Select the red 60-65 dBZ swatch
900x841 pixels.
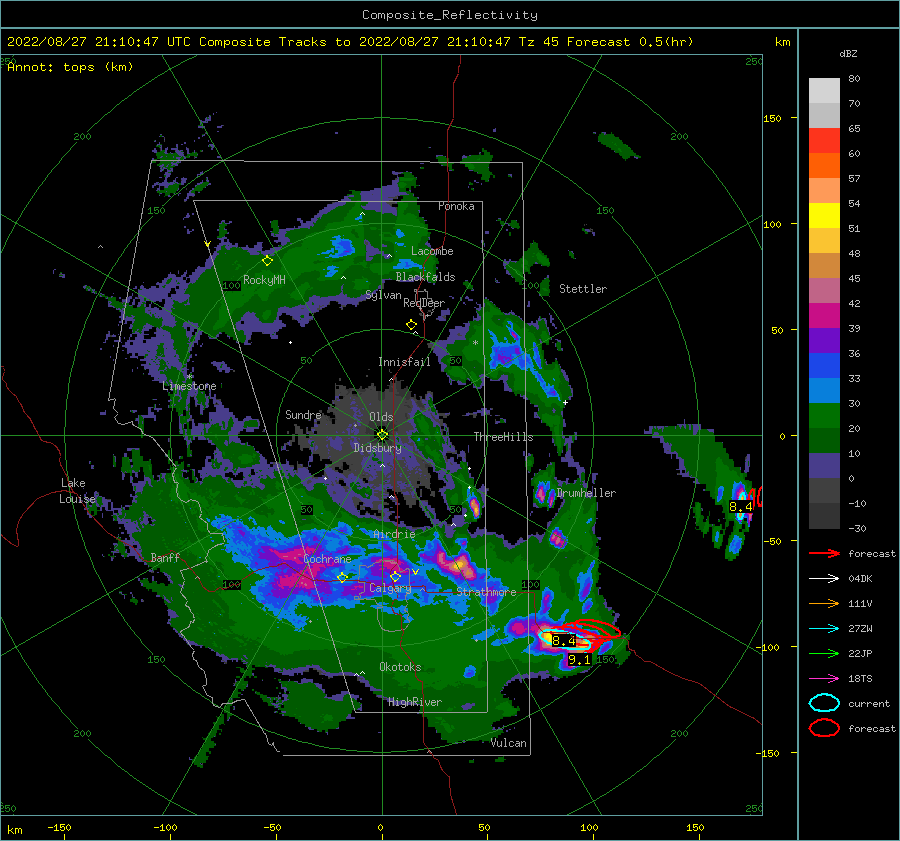pyautogui.click(x=824, y=141)
